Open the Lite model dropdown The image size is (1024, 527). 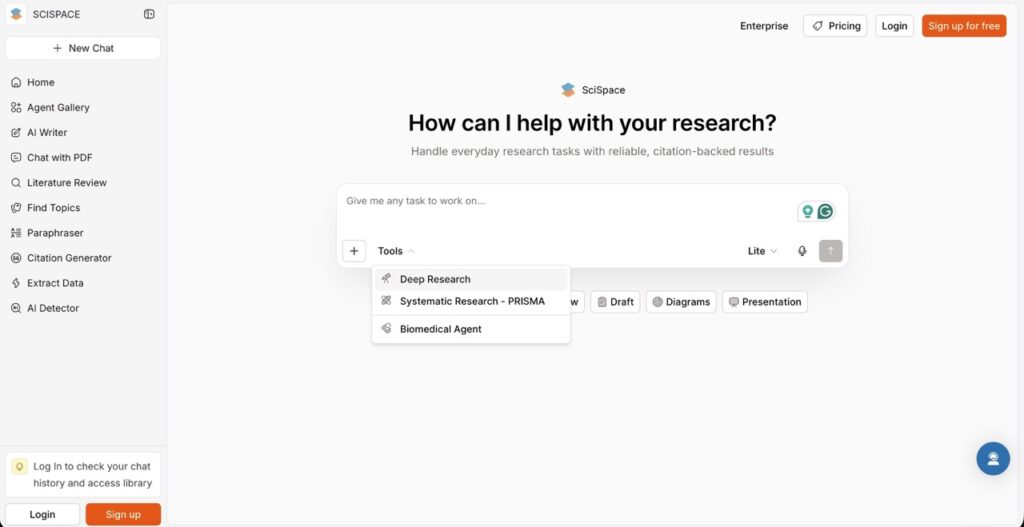[x=762, y=251]
